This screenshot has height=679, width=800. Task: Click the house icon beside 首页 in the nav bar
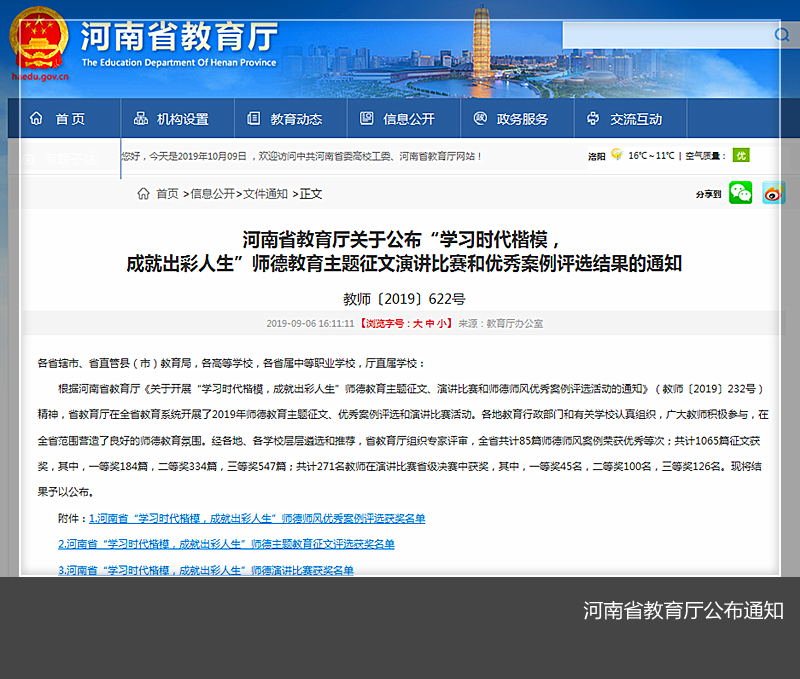[37, 119]
